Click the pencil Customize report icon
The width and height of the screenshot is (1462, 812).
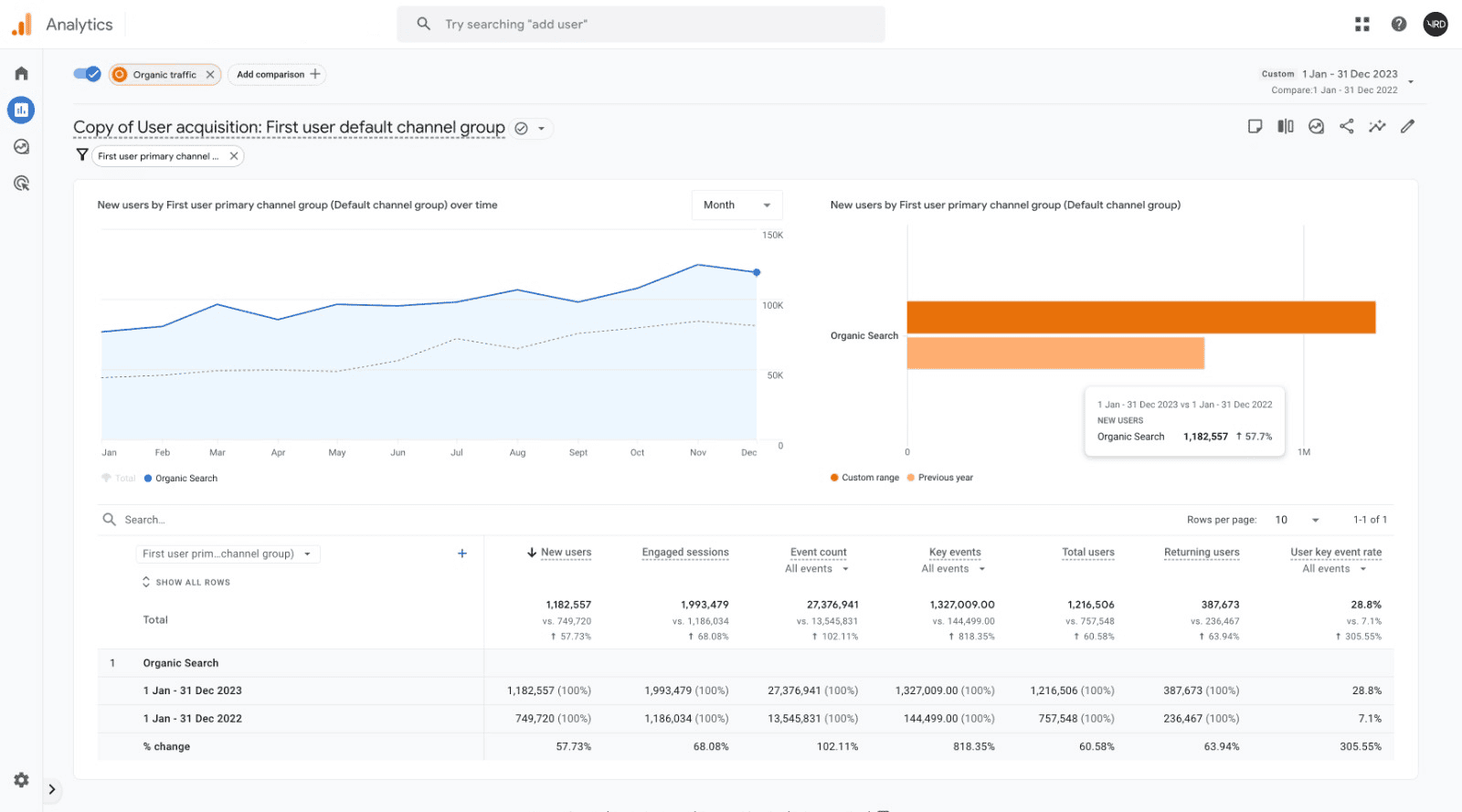point(1407,127)
